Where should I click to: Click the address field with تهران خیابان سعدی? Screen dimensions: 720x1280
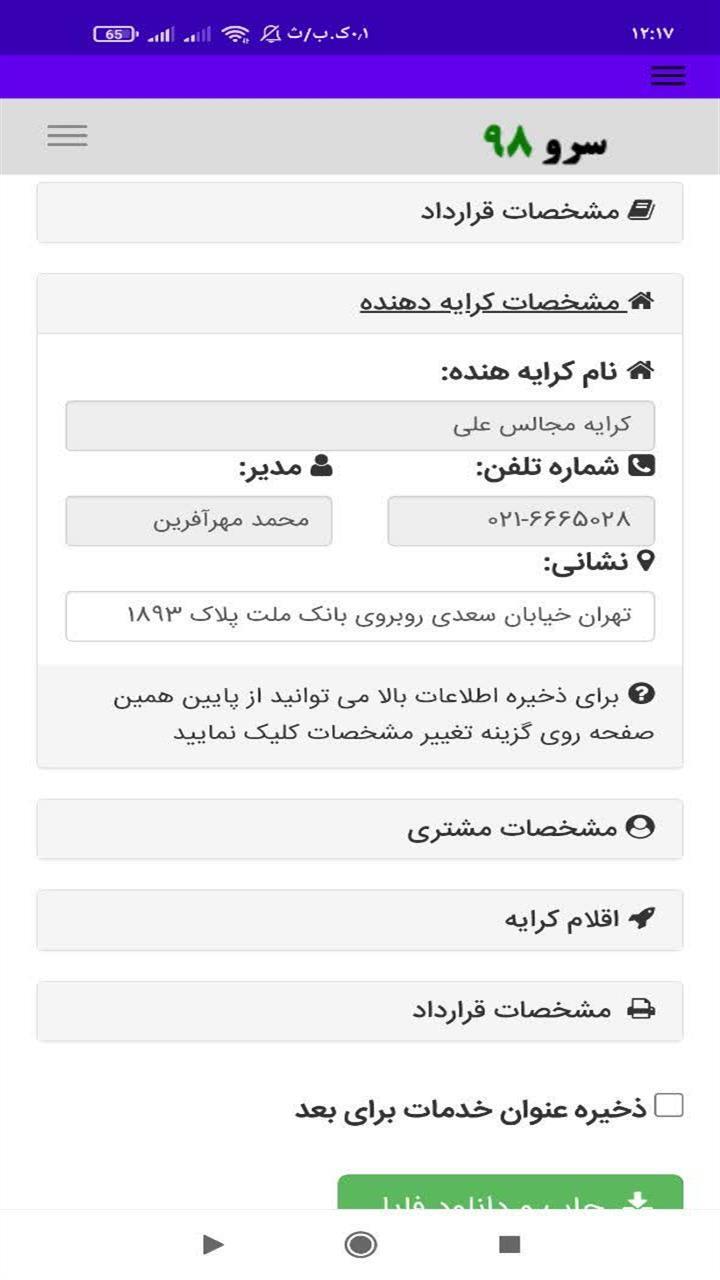coord(360,616)
